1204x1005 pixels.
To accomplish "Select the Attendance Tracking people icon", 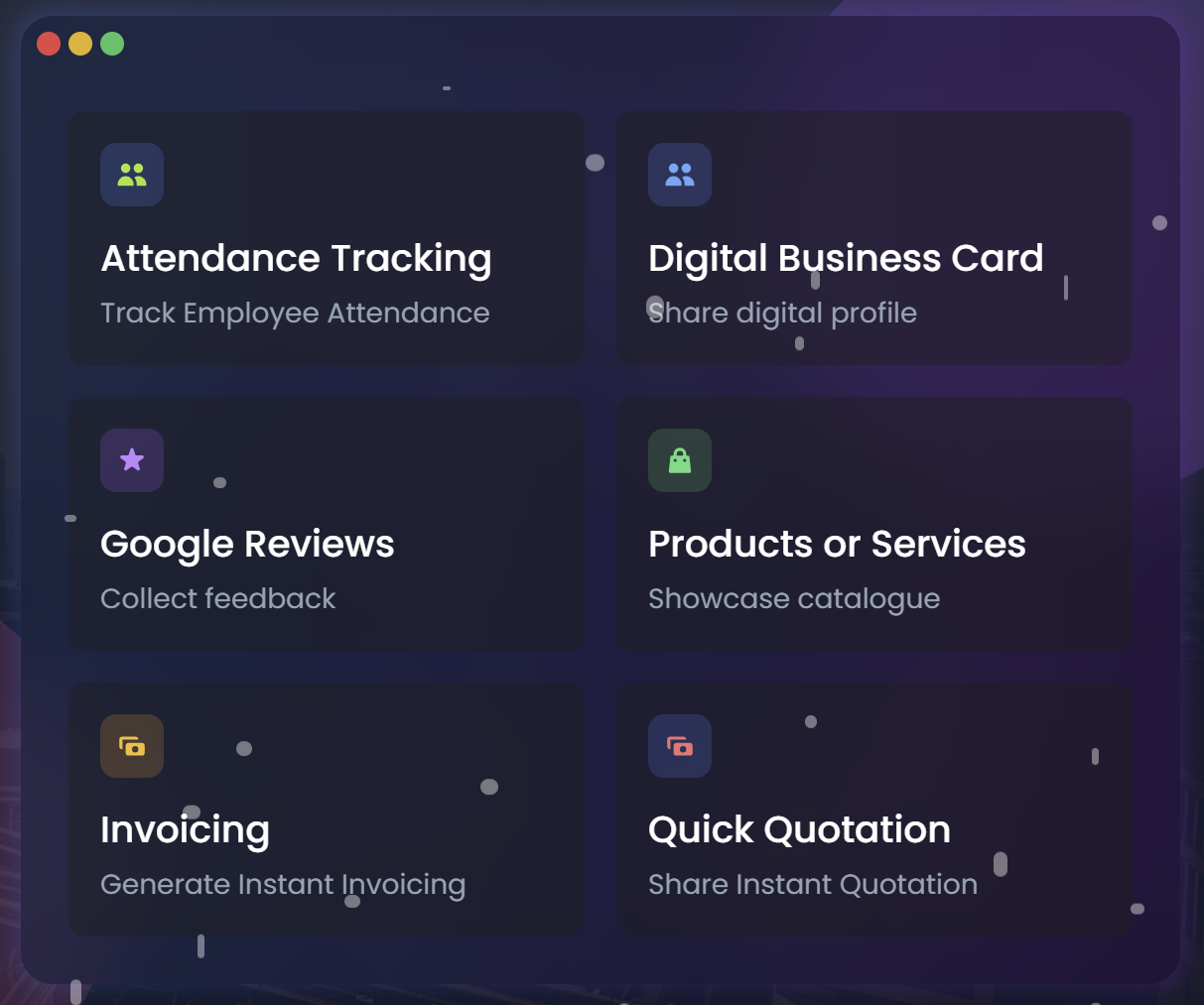I will click(132, 174).
